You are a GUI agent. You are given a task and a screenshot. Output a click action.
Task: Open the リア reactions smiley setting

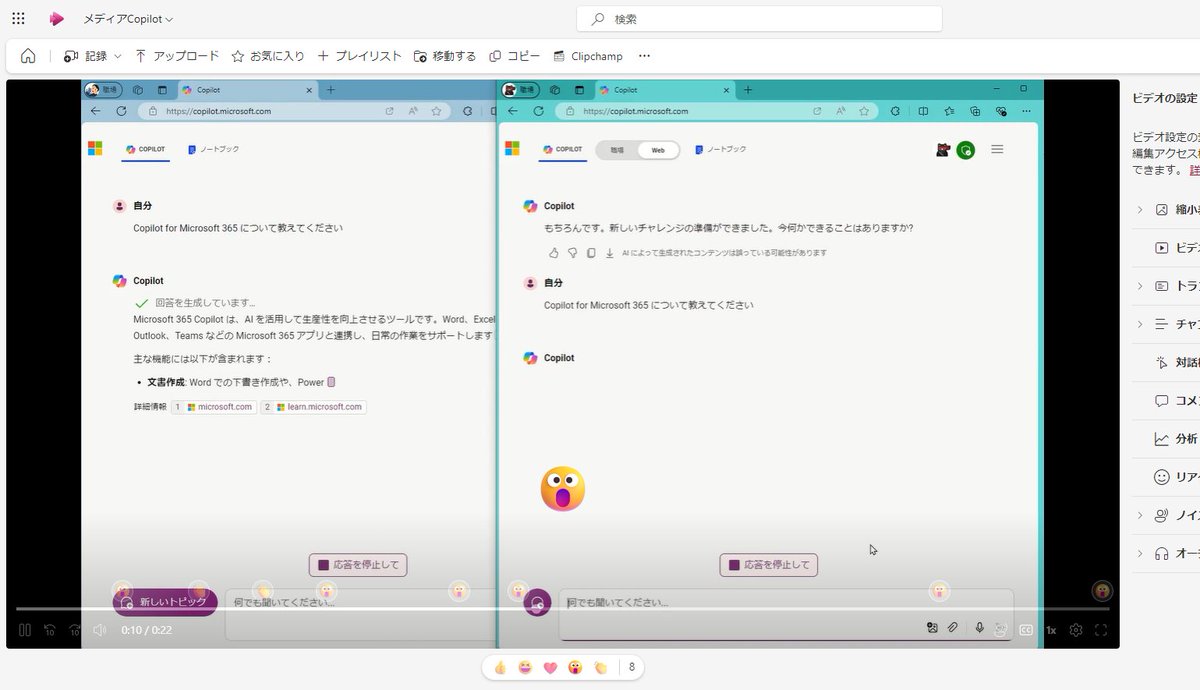[1177, 477]
